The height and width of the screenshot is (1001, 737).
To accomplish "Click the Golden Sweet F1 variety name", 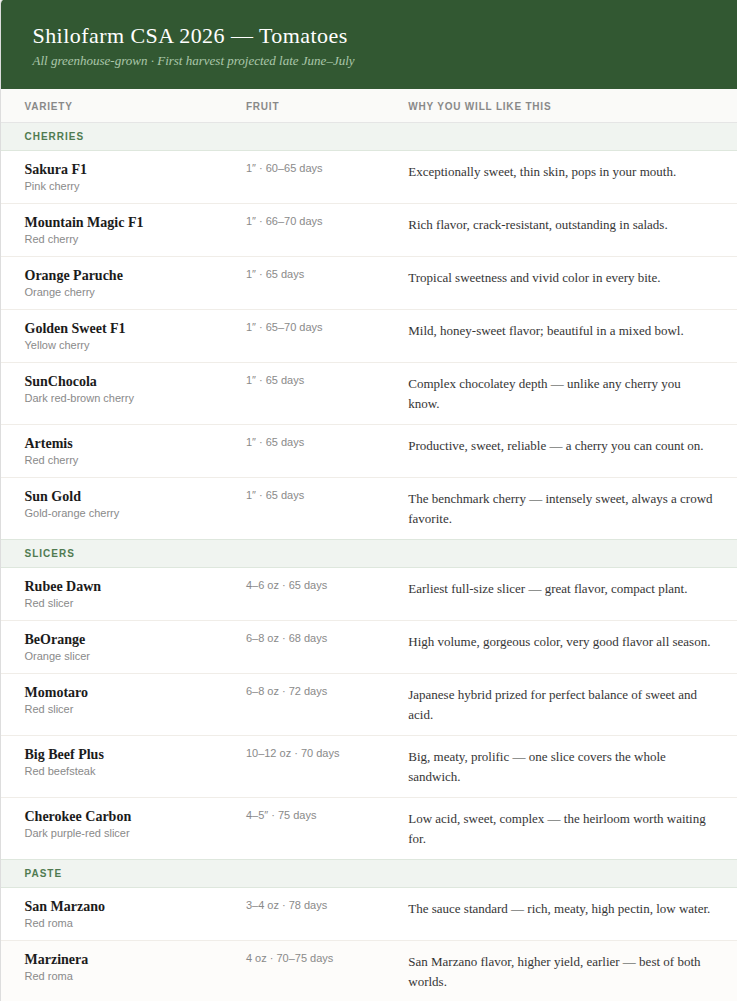I will (75, 328).
